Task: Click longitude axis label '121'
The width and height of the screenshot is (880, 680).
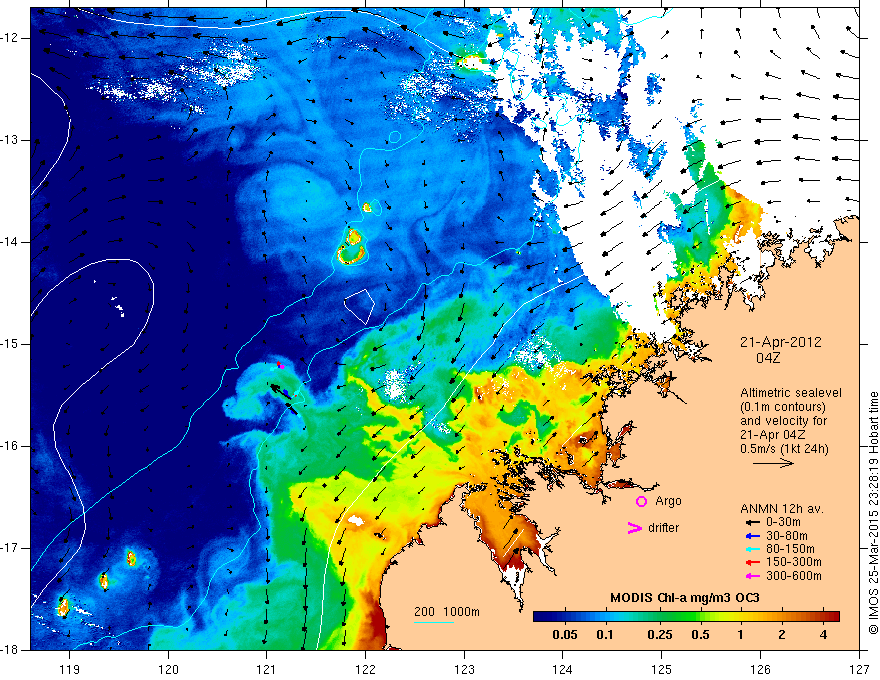Action: (x=267, y=669)
